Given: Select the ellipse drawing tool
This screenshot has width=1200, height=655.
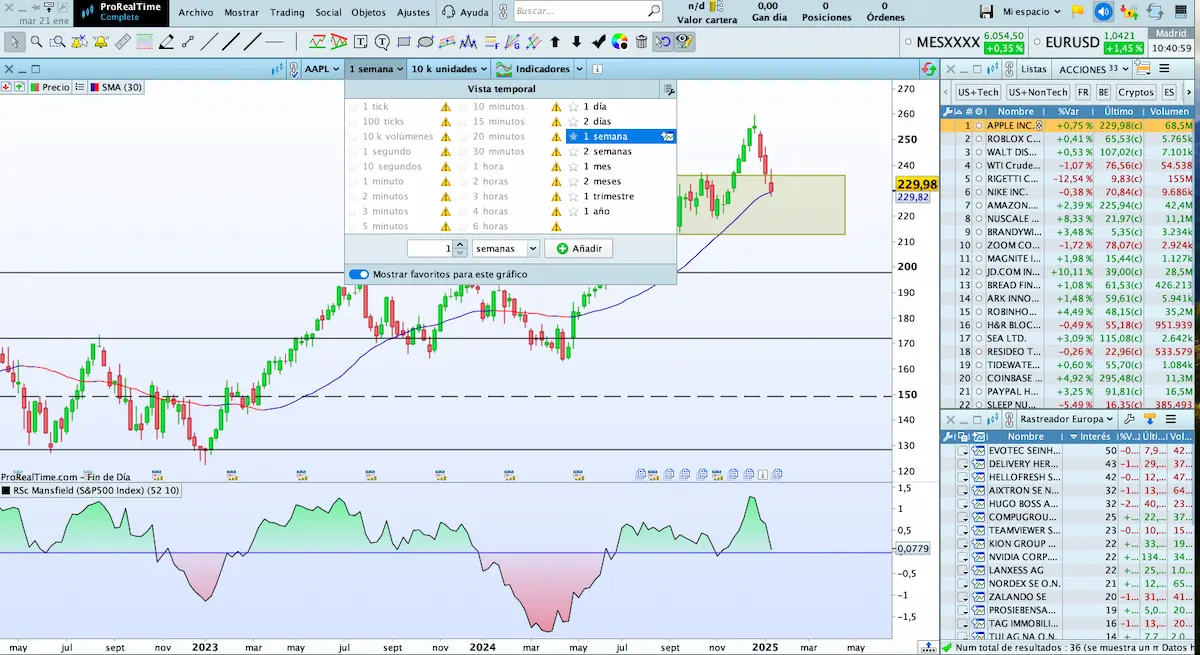Looking at the screenshot, I should 425,42.
